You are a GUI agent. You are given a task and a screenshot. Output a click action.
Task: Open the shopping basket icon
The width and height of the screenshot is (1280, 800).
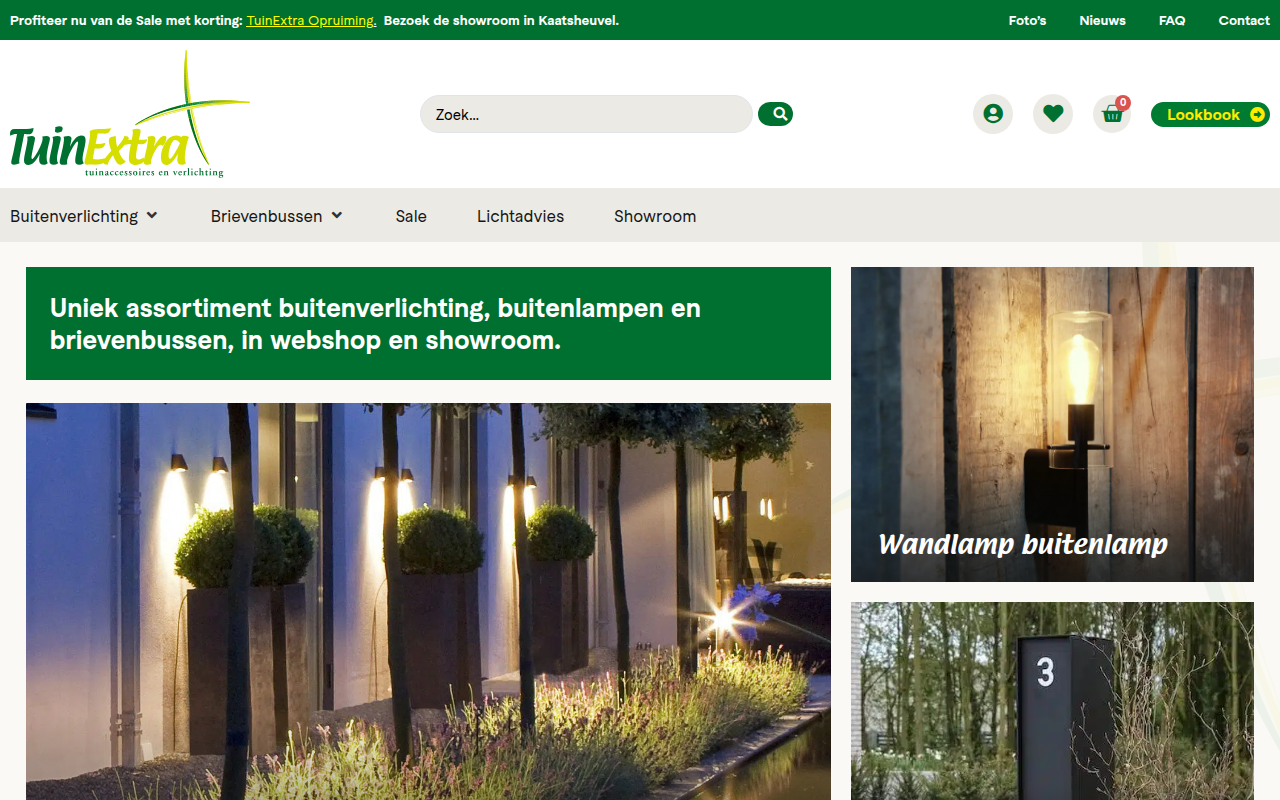(x=1112, y=114)
